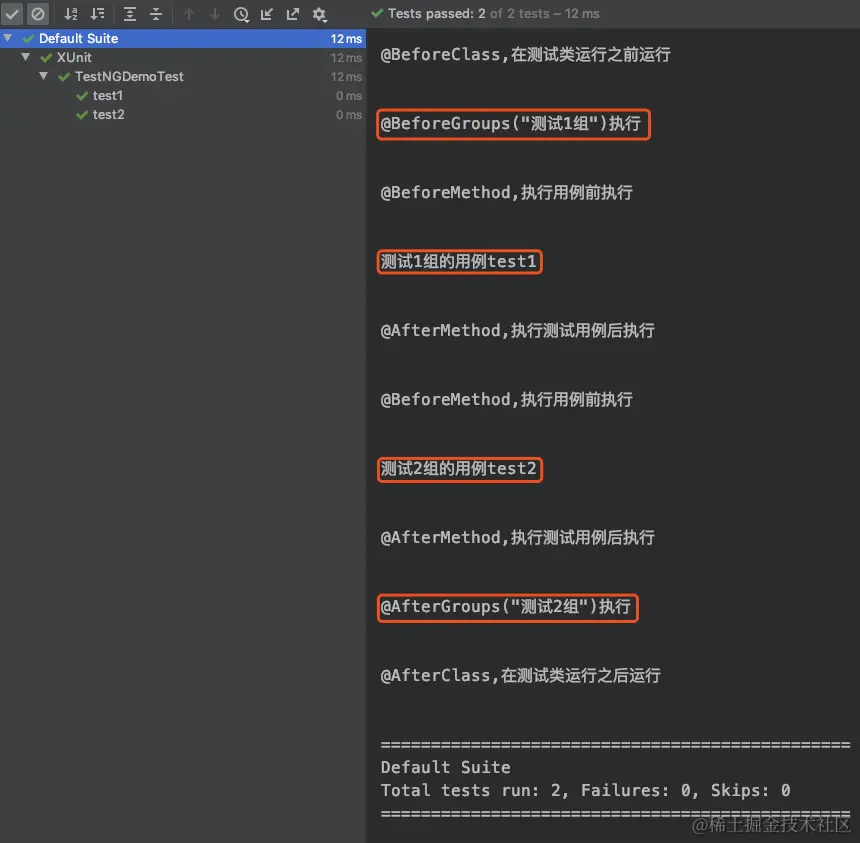Sort tests alphabetically with a-z icon
860x843 pixels.
(71, 14)
